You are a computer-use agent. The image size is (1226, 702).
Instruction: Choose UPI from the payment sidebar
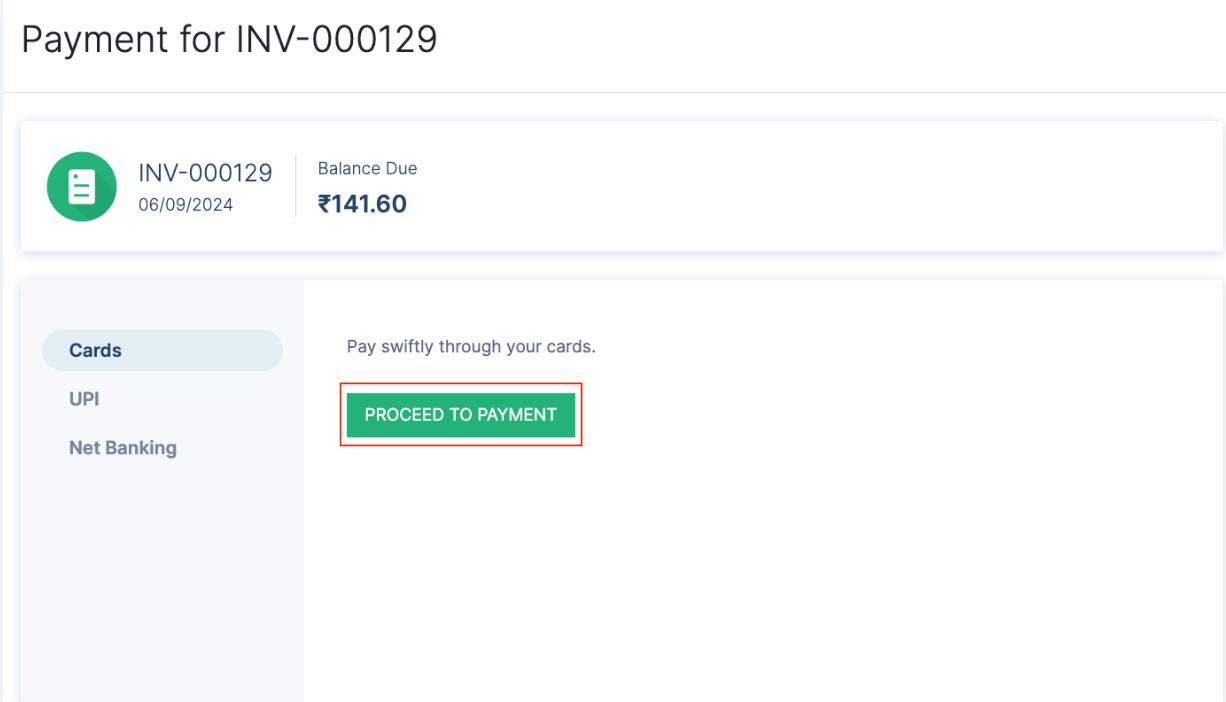point(84,398)
